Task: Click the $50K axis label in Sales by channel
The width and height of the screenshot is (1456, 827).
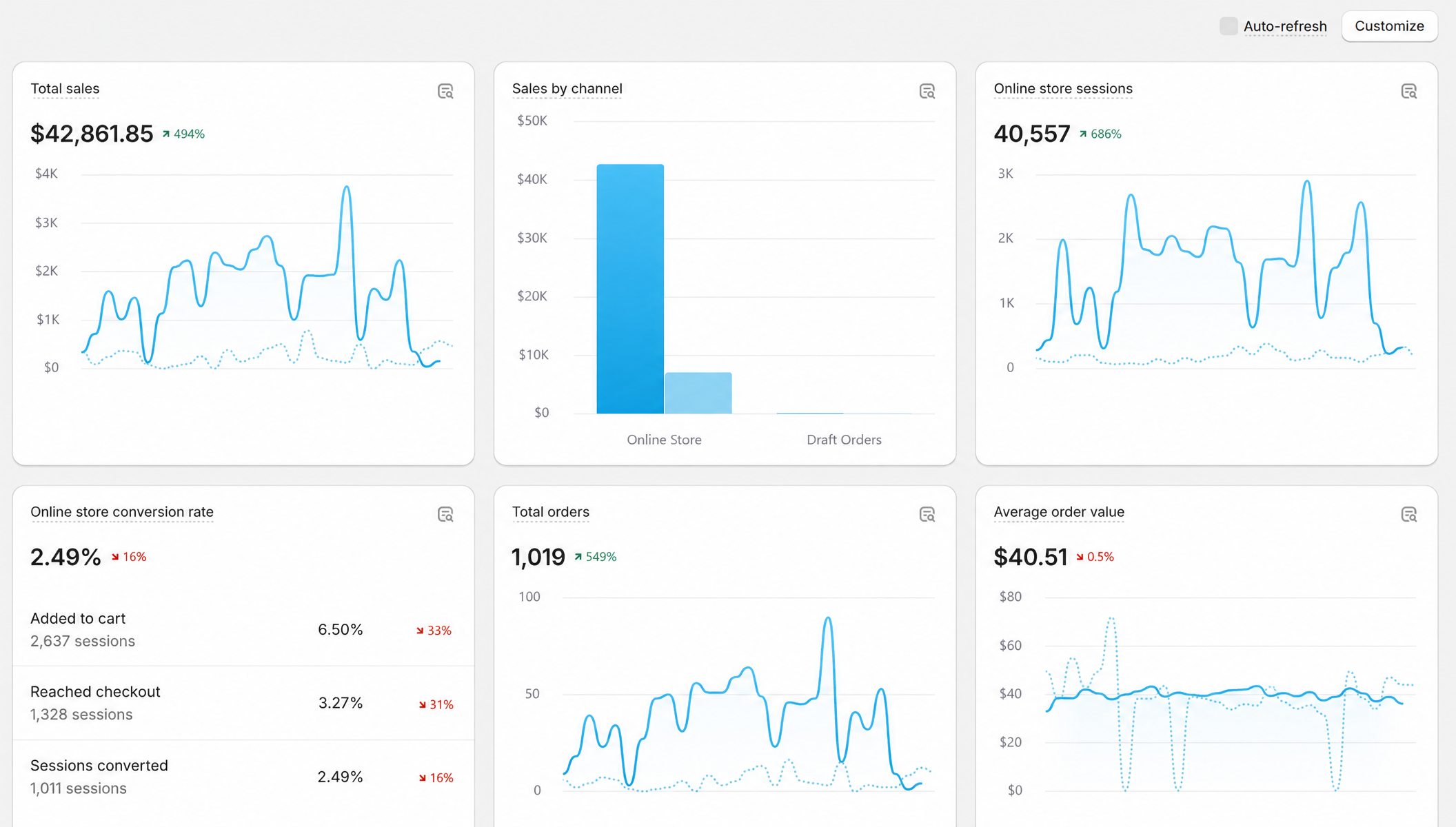Action: pyautogui.click(x=532, y=121)
